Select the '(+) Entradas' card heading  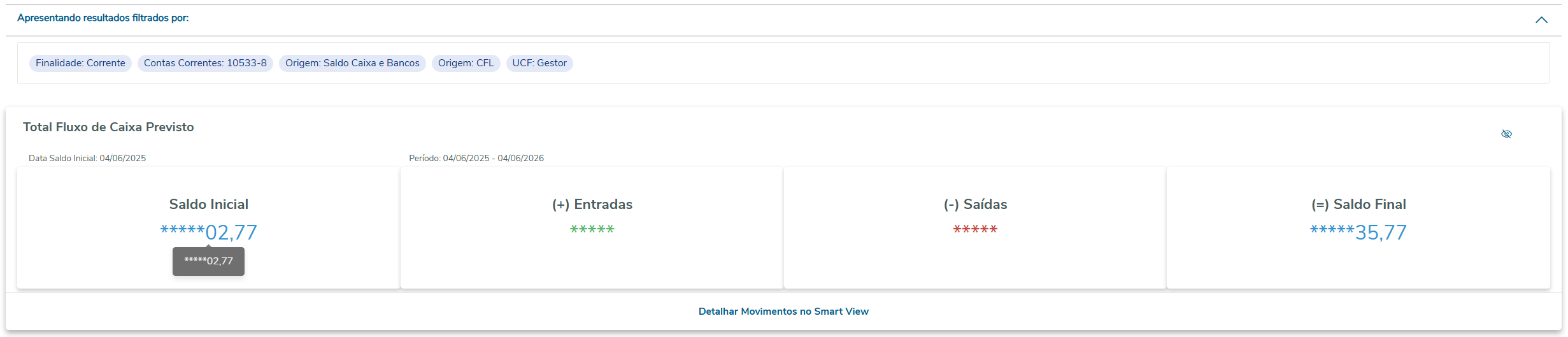[x=592, y=204]
